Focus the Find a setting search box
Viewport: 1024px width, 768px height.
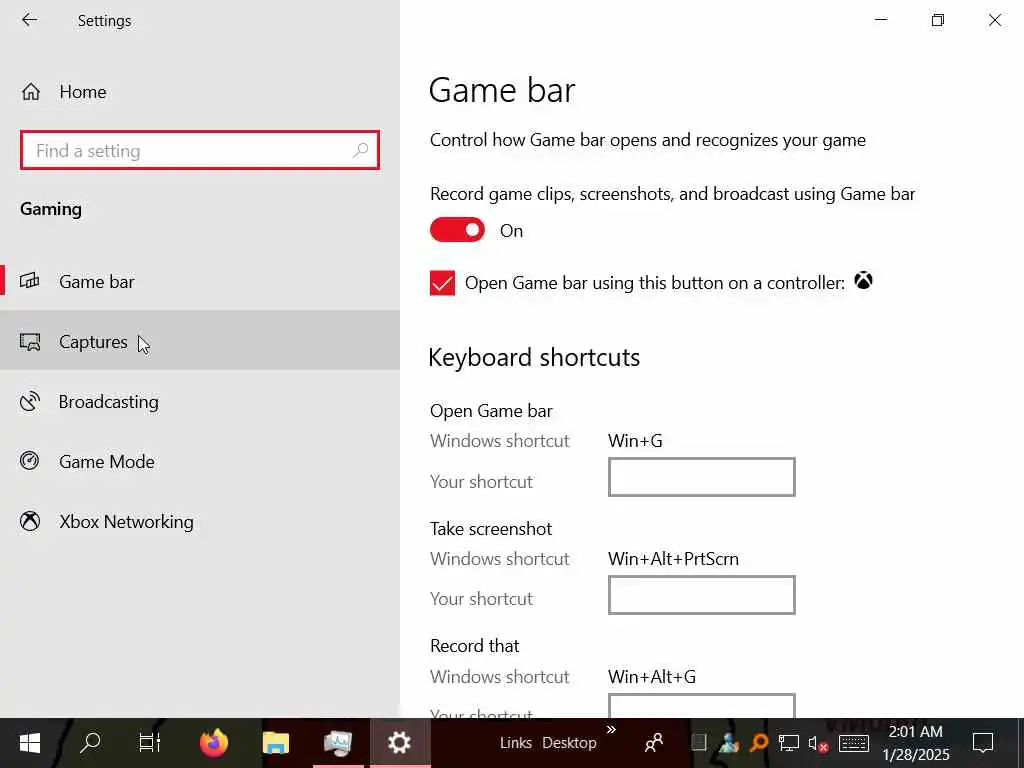click(x=200, y=151)
